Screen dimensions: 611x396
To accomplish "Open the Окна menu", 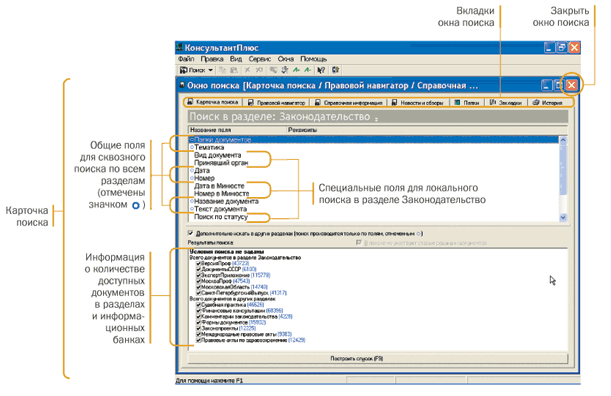I will point(286,59).
